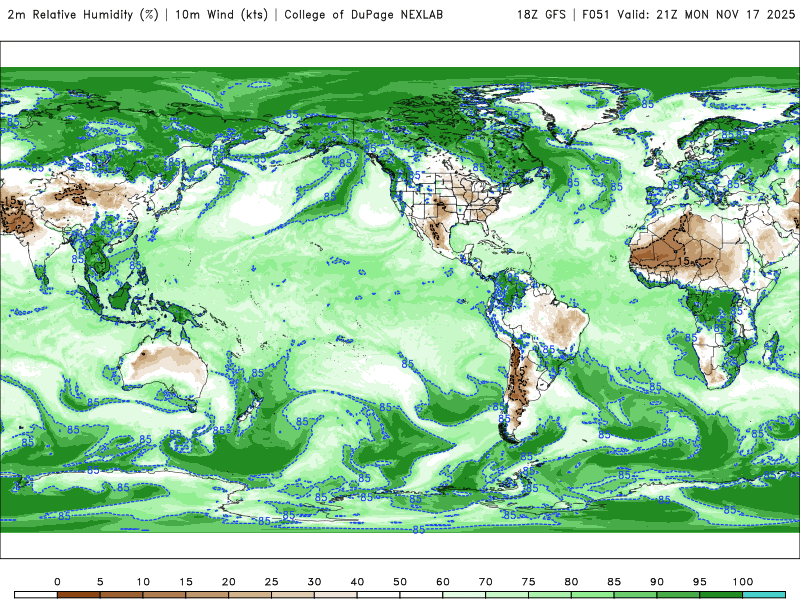800x600 pixels.
Task: Select the tan swatch between 15 and 20
Action: point(207,595)
